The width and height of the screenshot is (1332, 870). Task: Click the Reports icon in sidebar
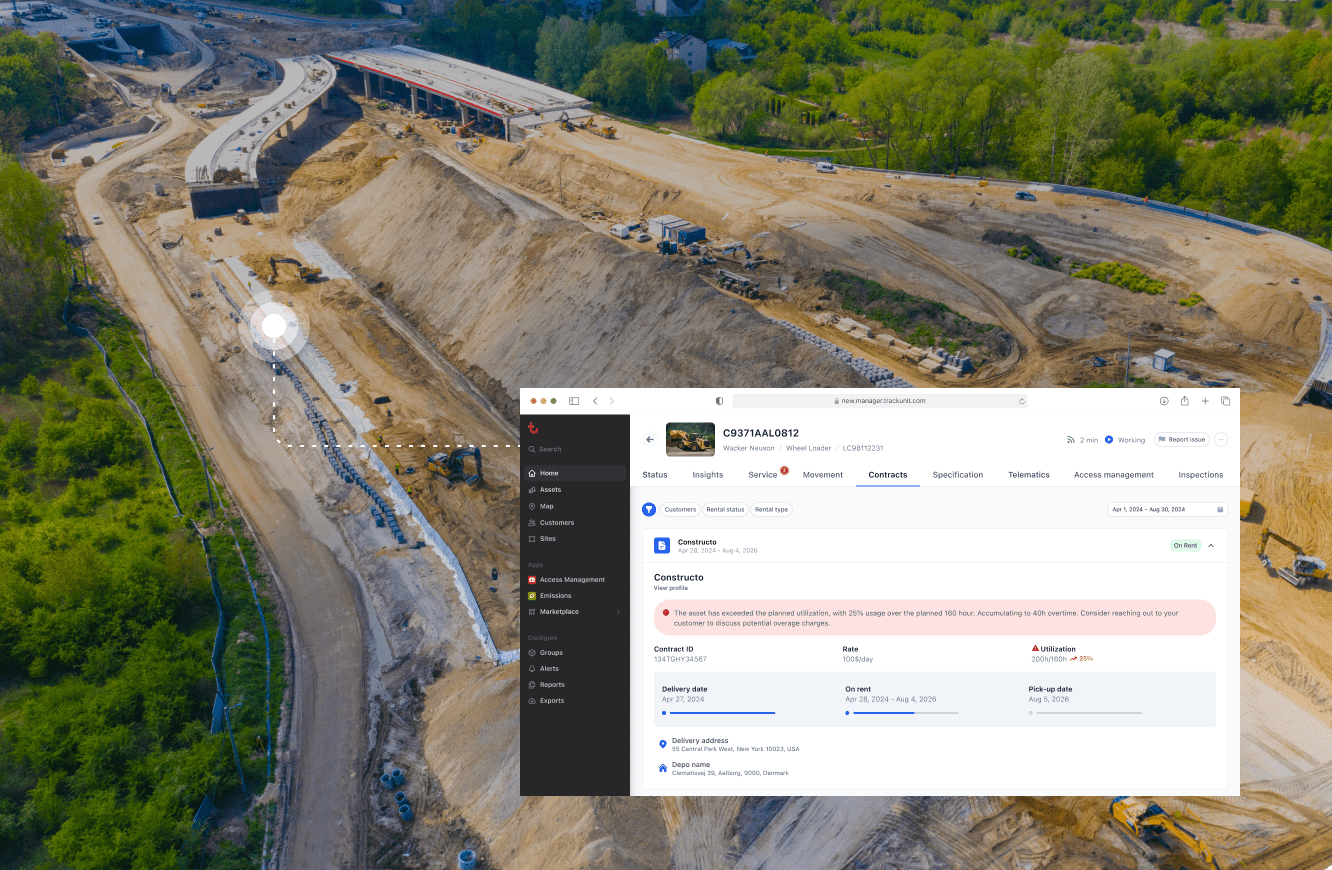click(x=532, y=685)
